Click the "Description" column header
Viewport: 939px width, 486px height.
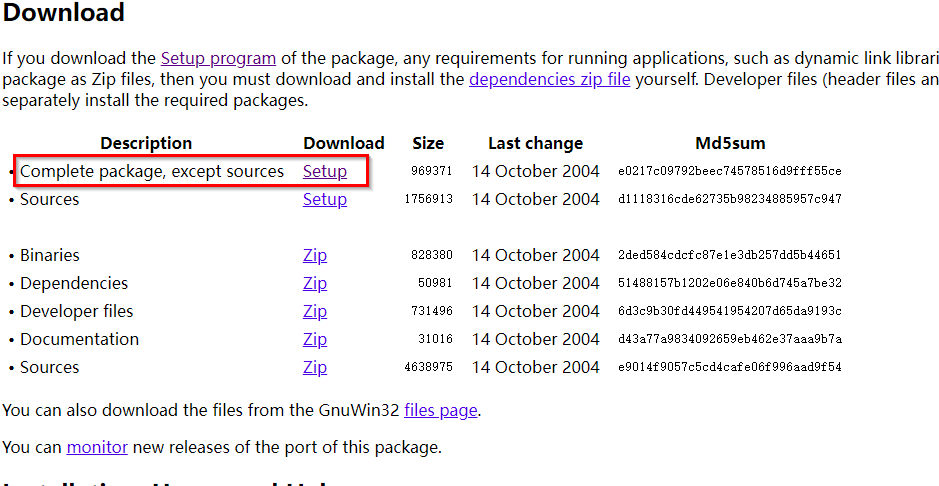click(146, 143)
